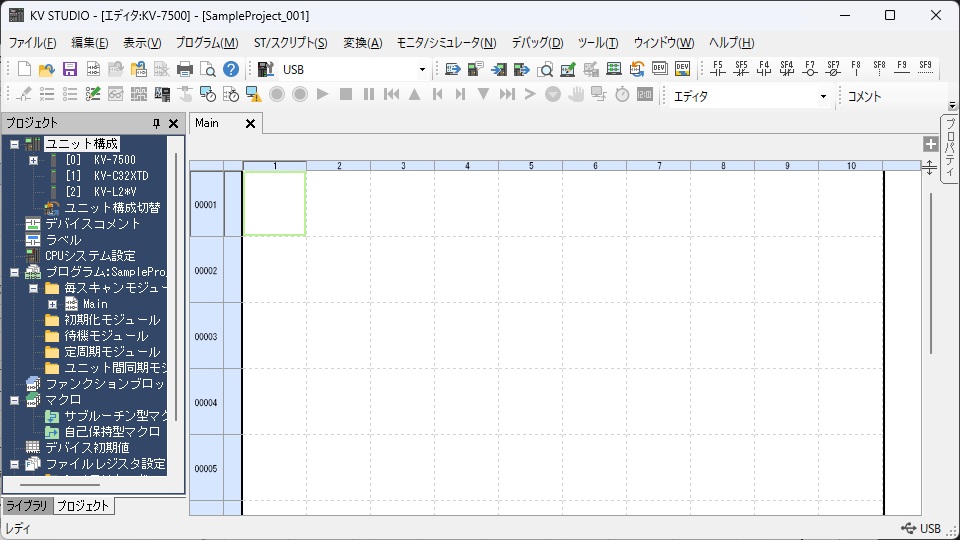Open the USB connection dropdown

tap(421, 70)
